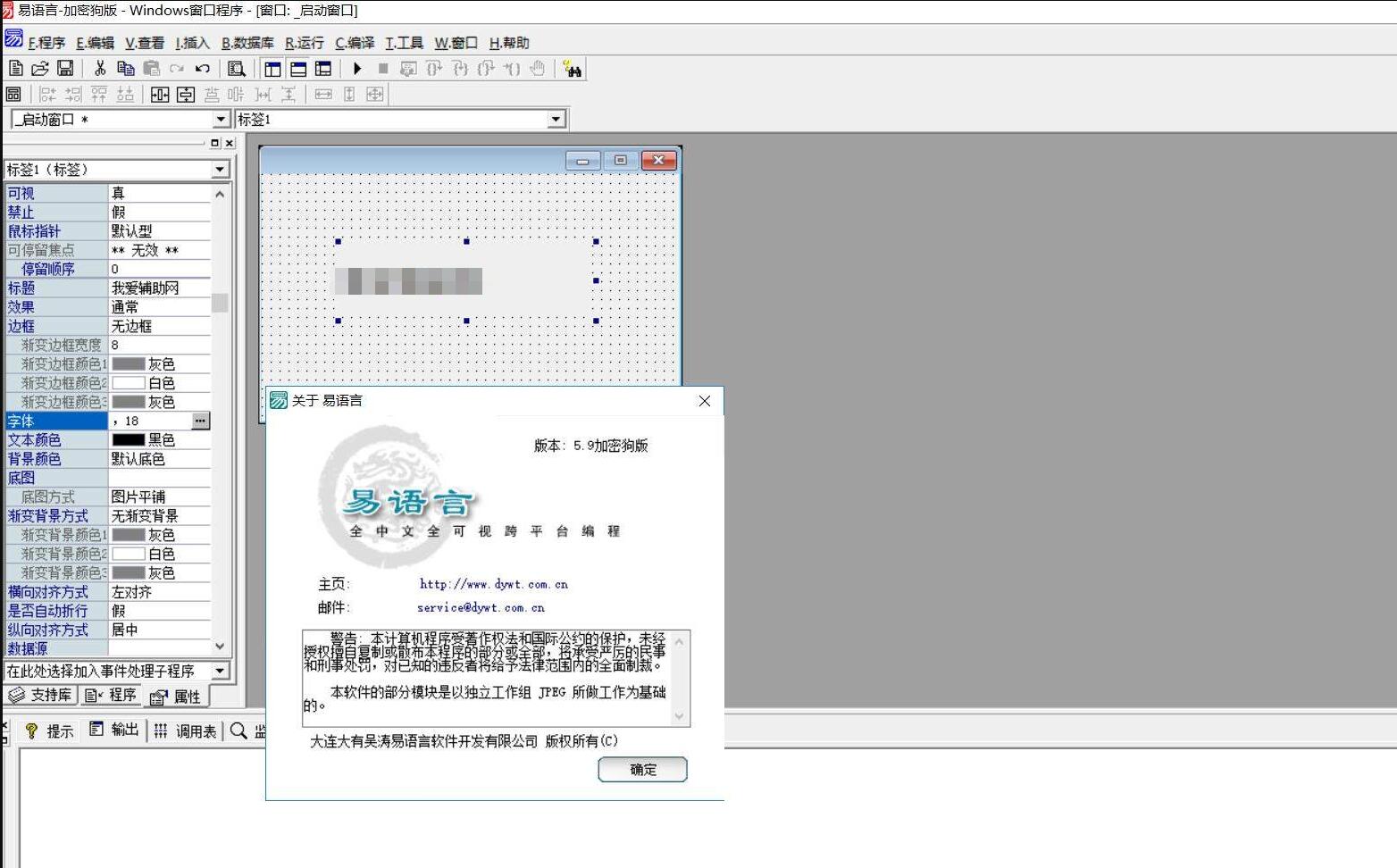Open the H.帮助 menu
1397x868 pixels.
pos(509,43)
